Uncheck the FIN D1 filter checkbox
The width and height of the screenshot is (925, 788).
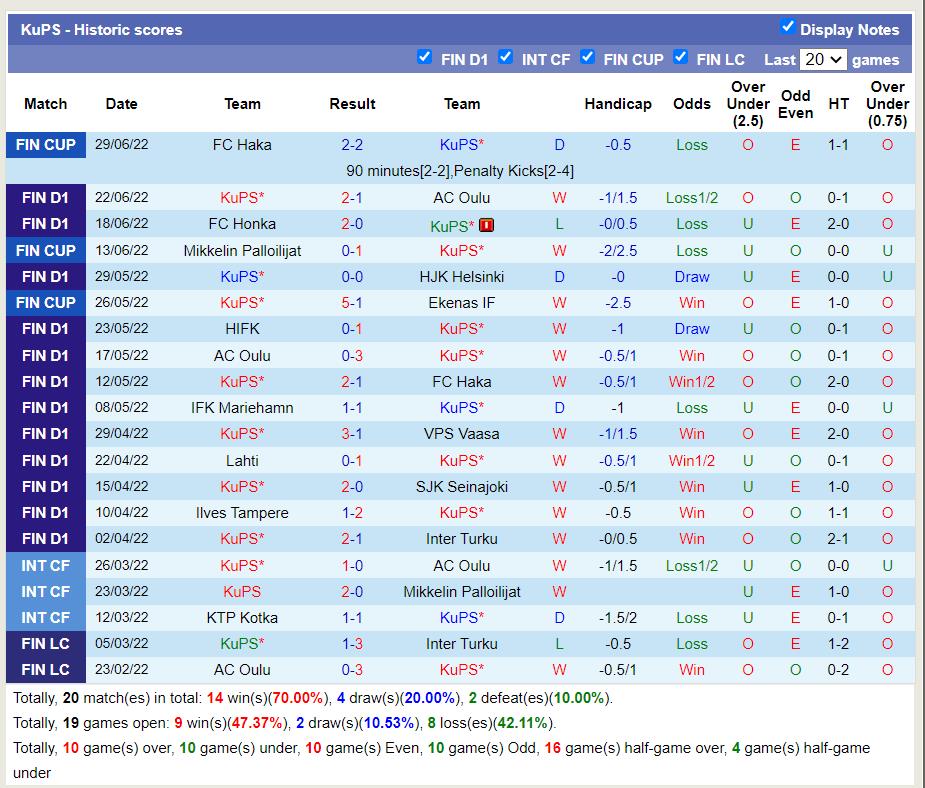pyautogui.click(x=425, y=57)
